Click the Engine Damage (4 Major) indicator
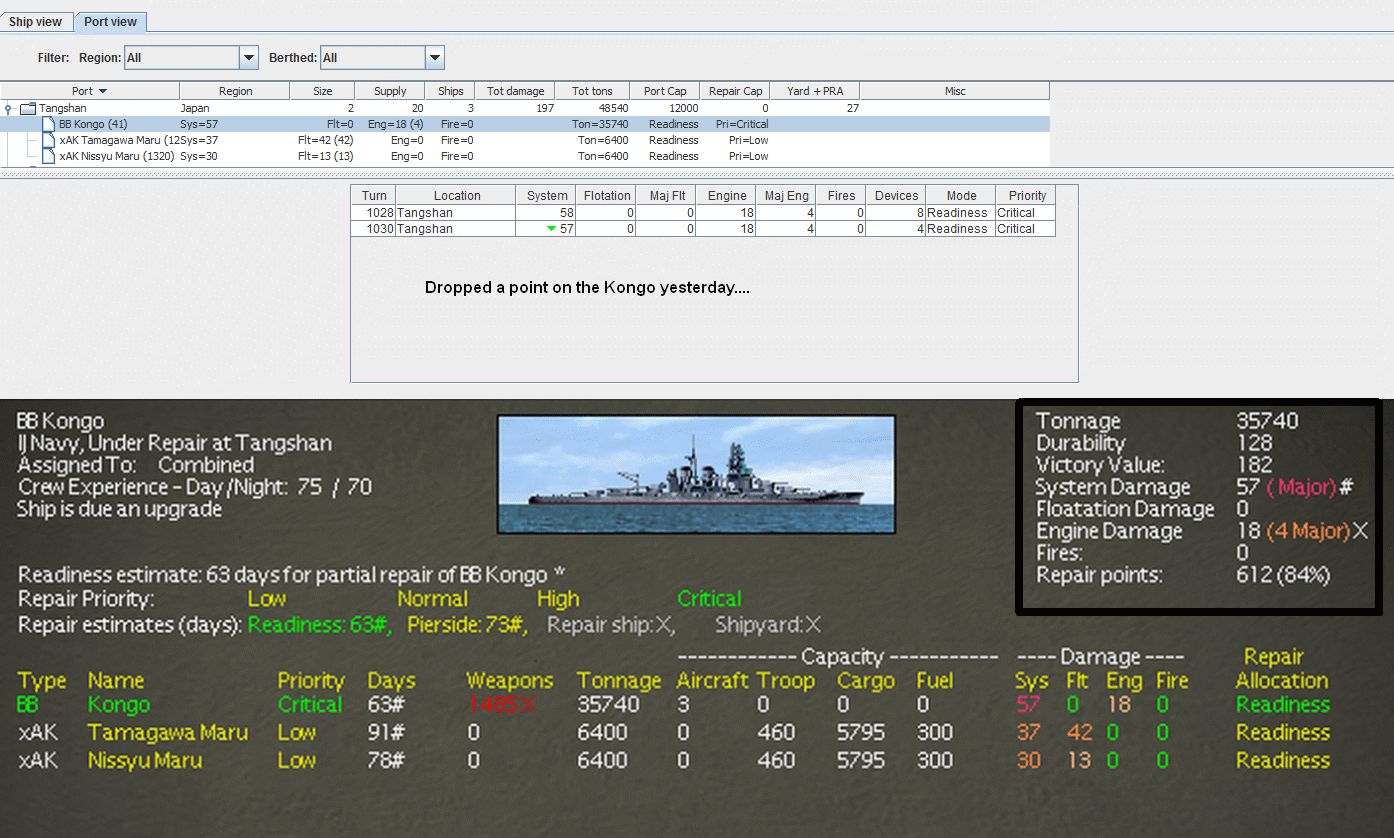This screenshot has height=838, width=1394. [1307, 531]
